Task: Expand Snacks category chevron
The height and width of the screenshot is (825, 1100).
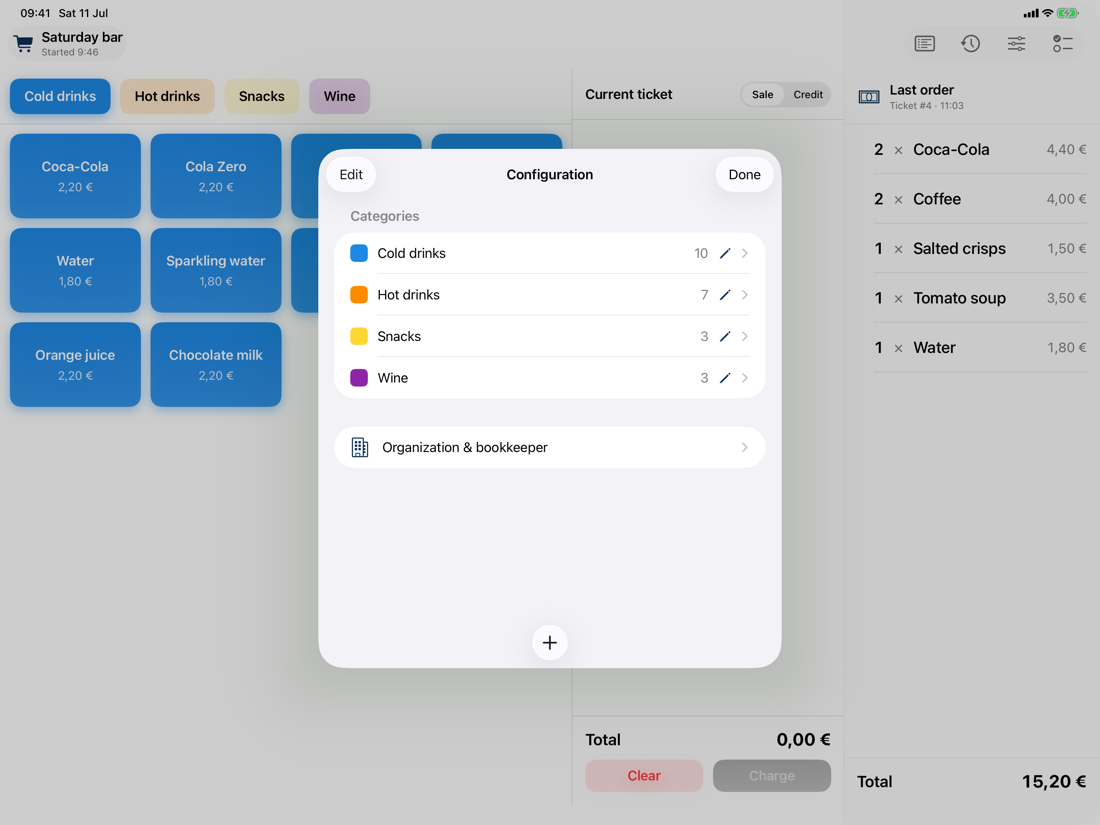Action: [745, 336]
